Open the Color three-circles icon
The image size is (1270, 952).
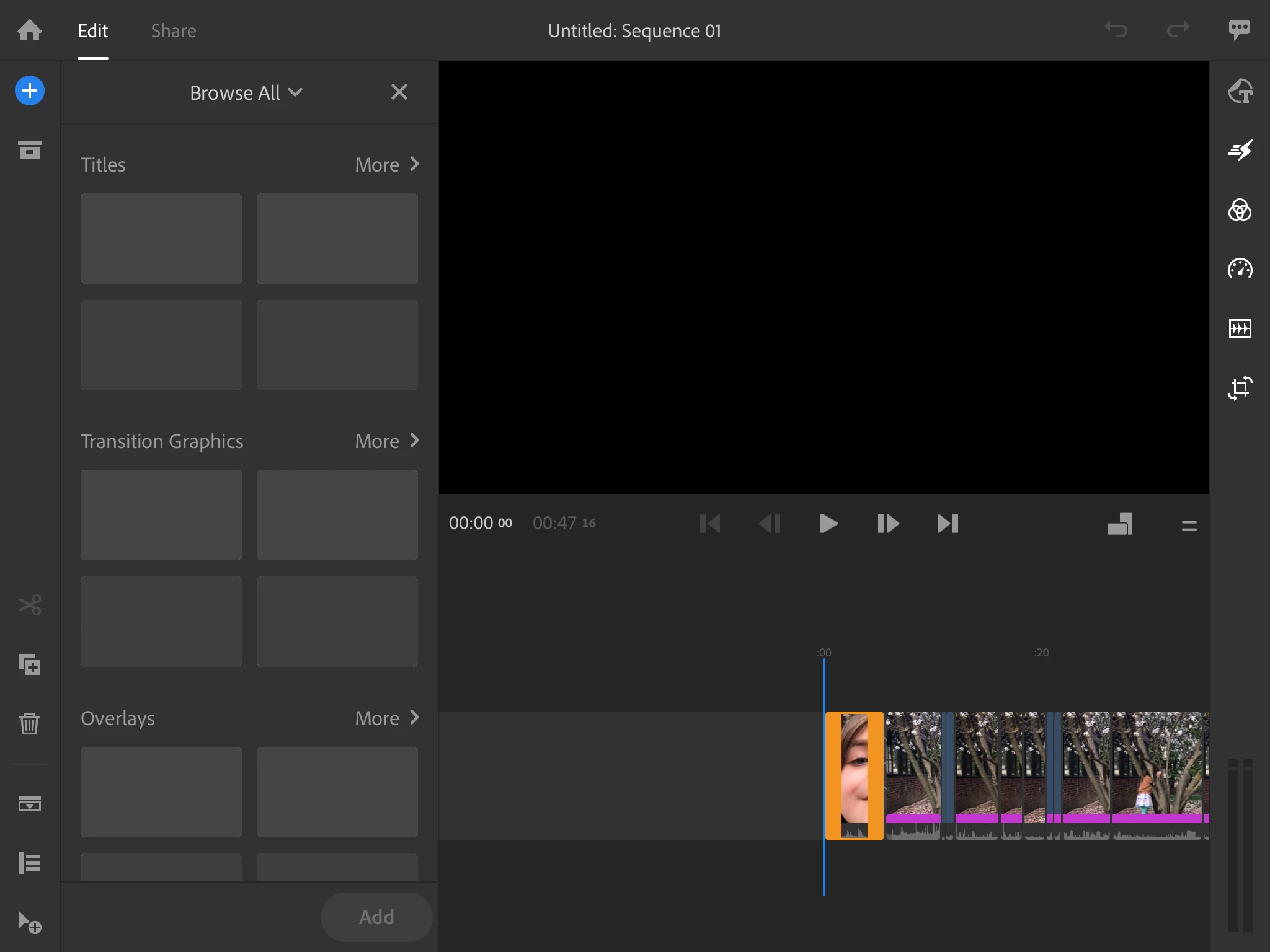(1240, 210)
